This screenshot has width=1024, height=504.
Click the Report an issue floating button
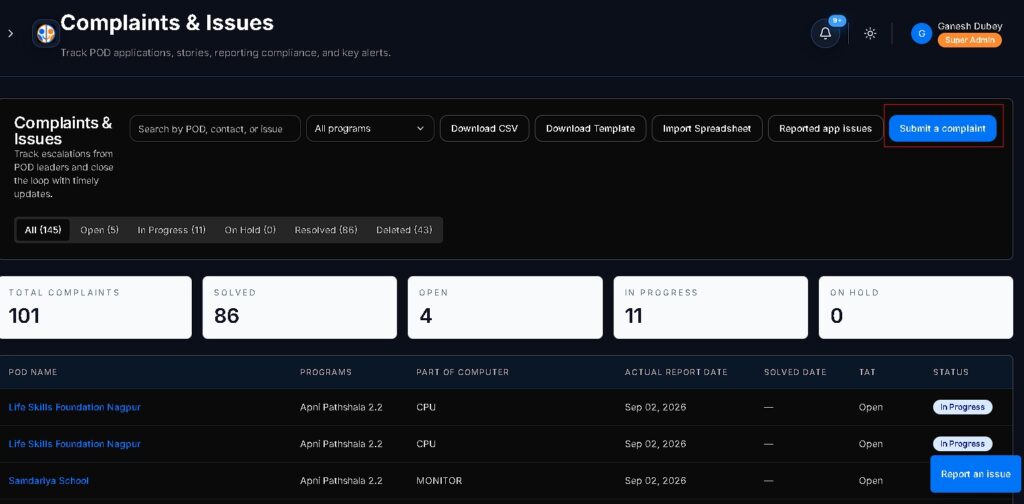click(975, 474)
